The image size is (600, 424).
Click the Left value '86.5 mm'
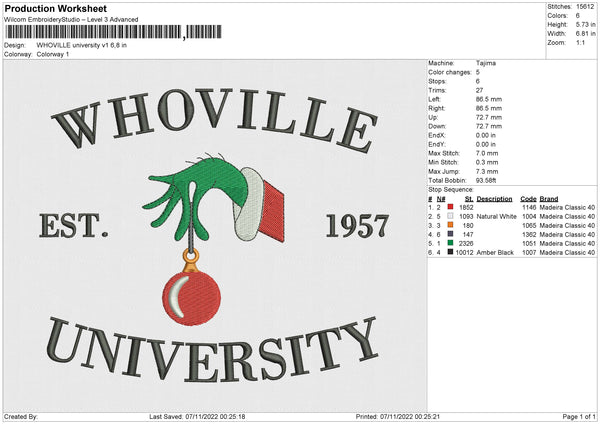point(489,99)
